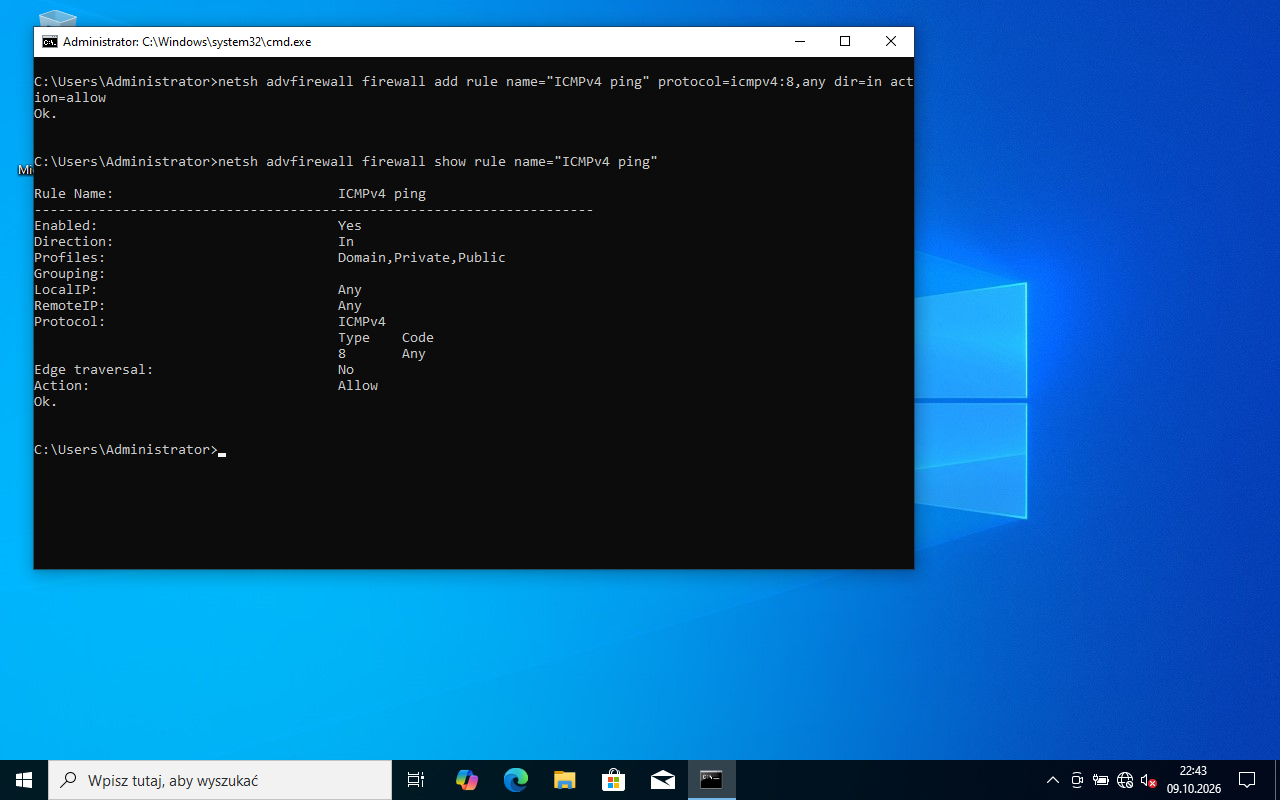This screenshot has height=800, width=1280.
Task: Maximize the cmd.exe window
Action: coord(845,41)
